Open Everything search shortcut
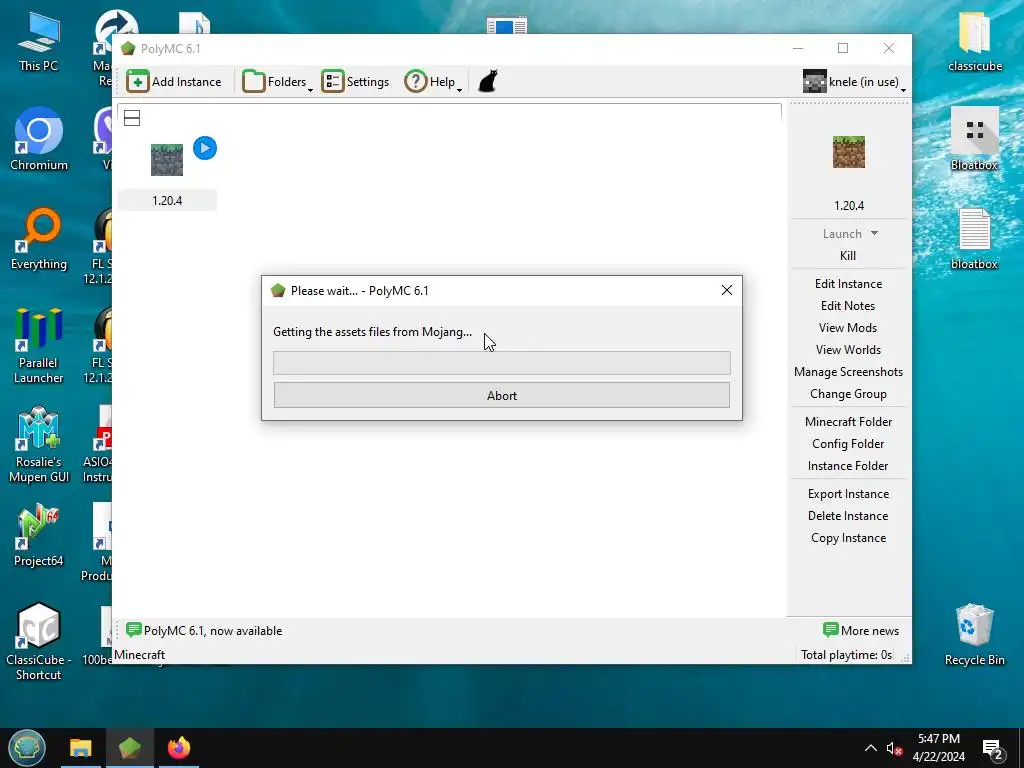 tap(39, 239)
